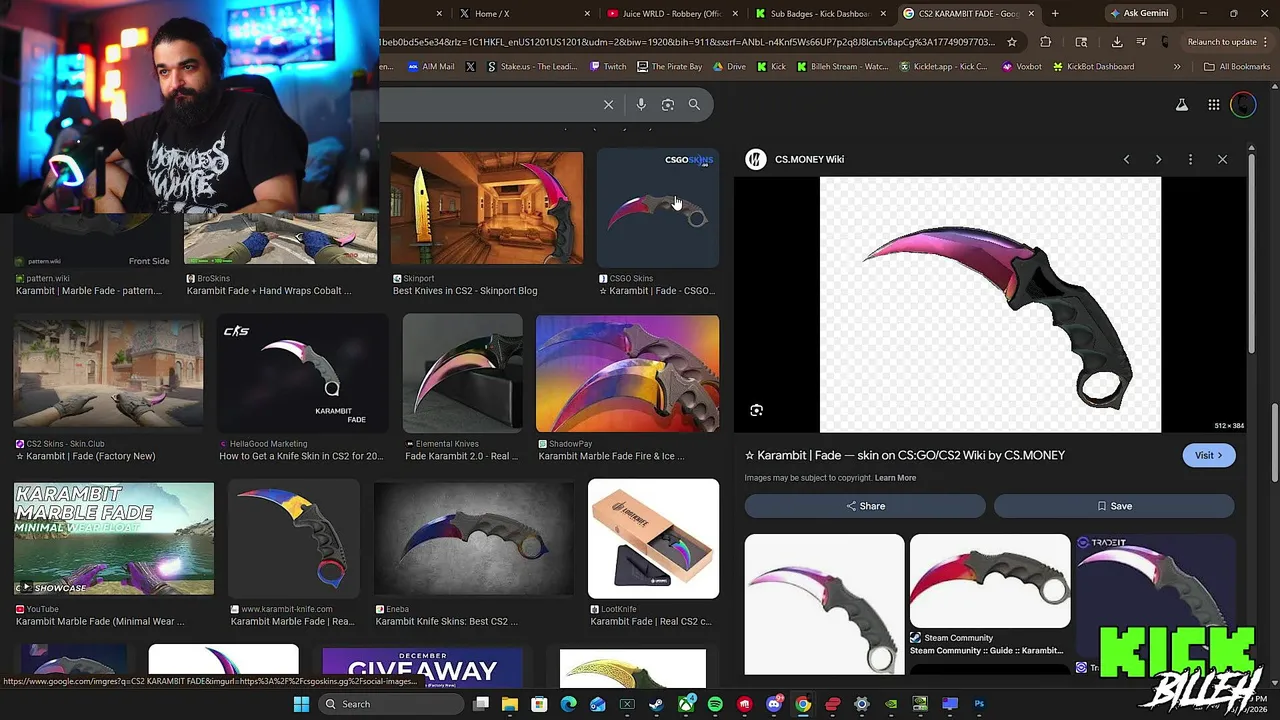Bookmark this page with the star
Screen dimensions: 1280x720
point(1012,42)
